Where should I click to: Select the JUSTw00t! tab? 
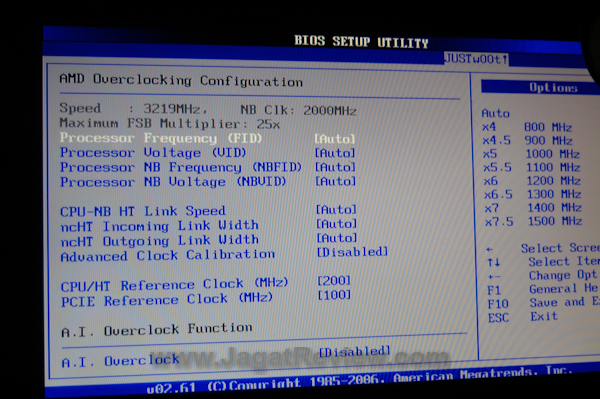[x=476, y=59]
